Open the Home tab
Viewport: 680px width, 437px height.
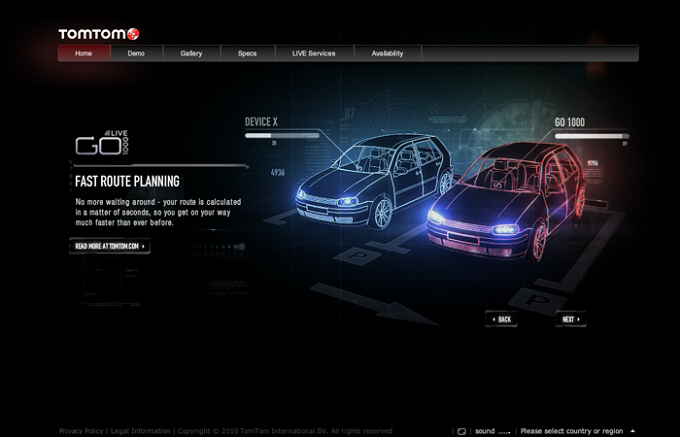coord(84,53)
